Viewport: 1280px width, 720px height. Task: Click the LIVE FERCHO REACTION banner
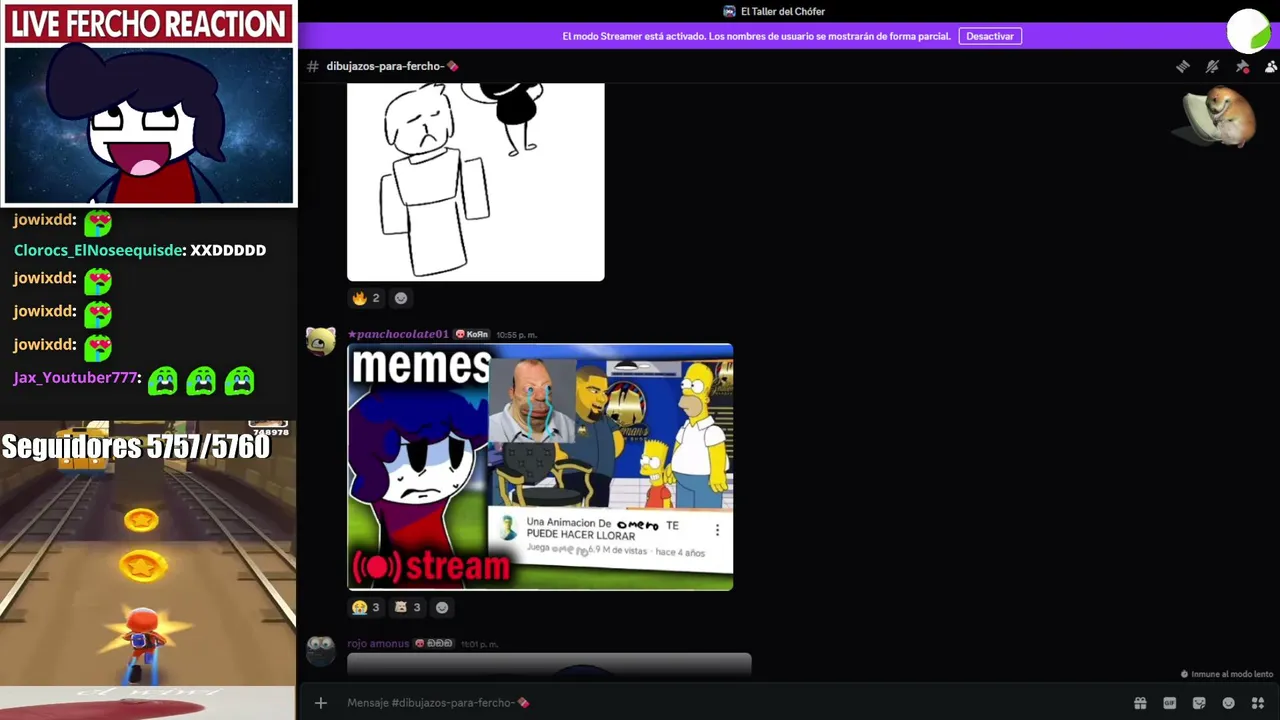[x=148, y=24]
